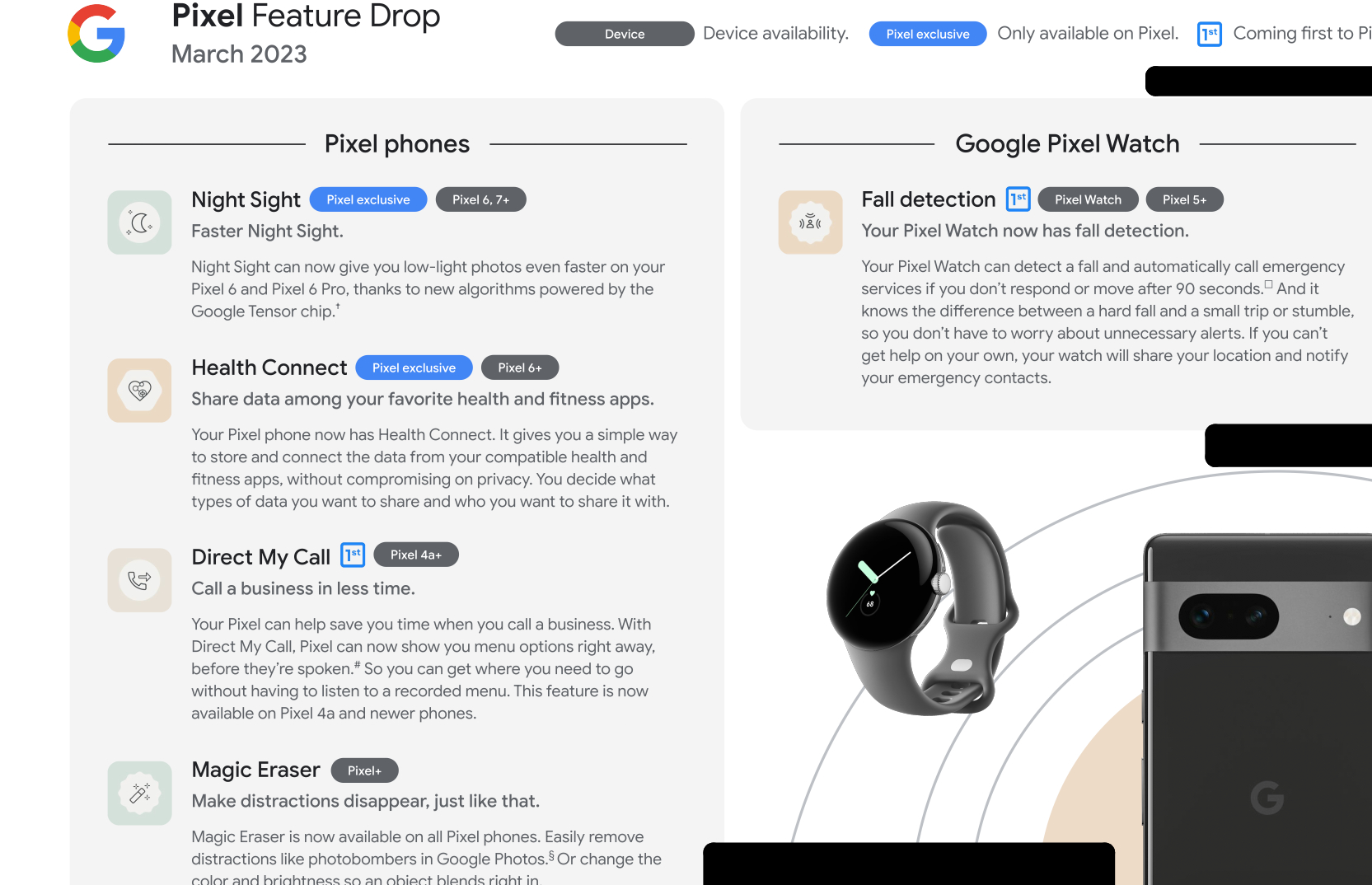The height and width of the screenshot is (885, 1372).
Task: Click the Pixel+ tag next to Magic Eraser
Action: [x=364, y=770]
